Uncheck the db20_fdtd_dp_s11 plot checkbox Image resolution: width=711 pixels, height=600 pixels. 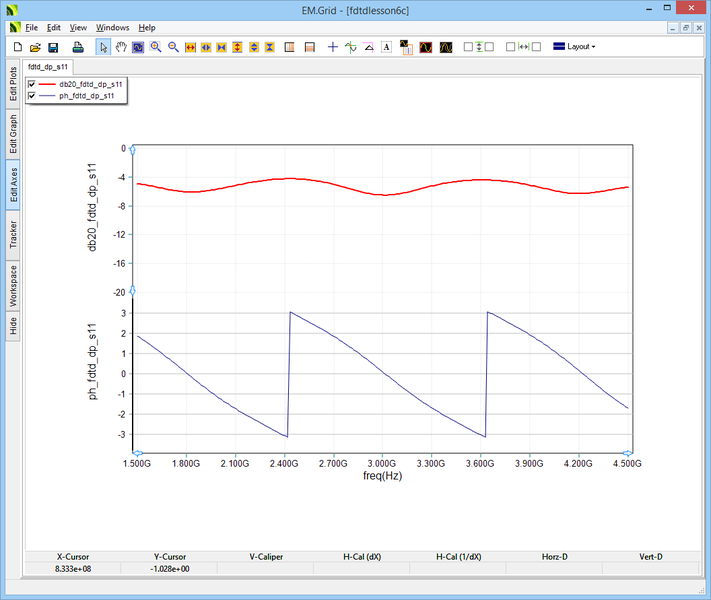(x=32, y=85)
